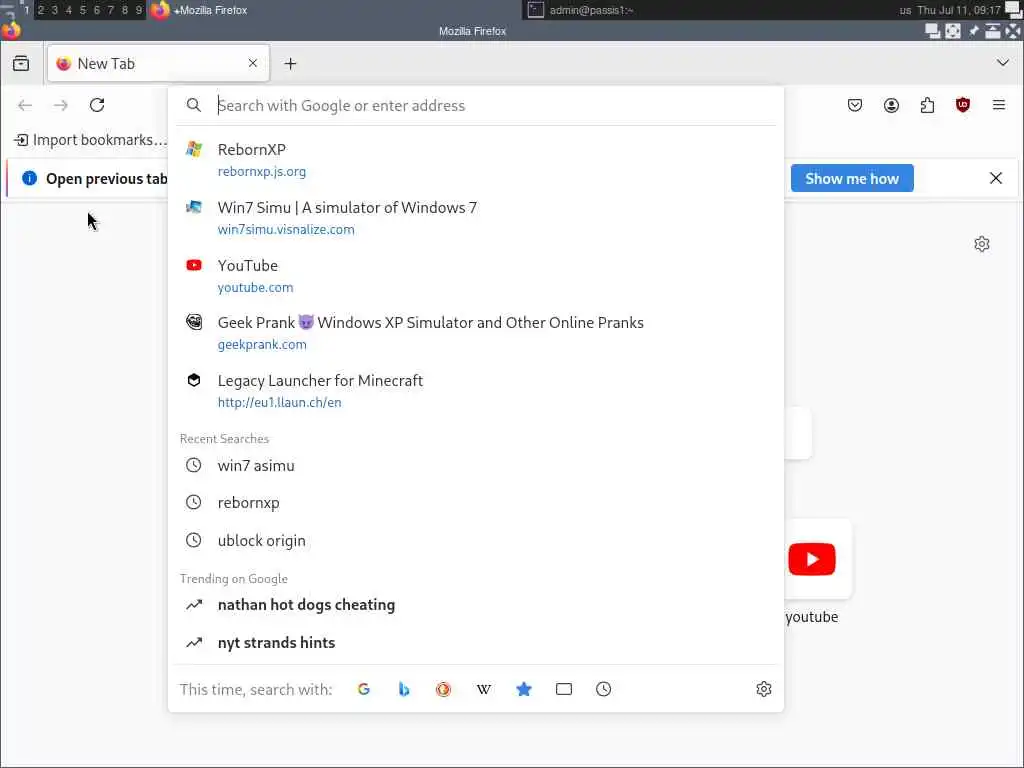Open the uBlock Origin shield icon
The height and width of the screenshot is (768, 1024).
click(x=963, y=105)
